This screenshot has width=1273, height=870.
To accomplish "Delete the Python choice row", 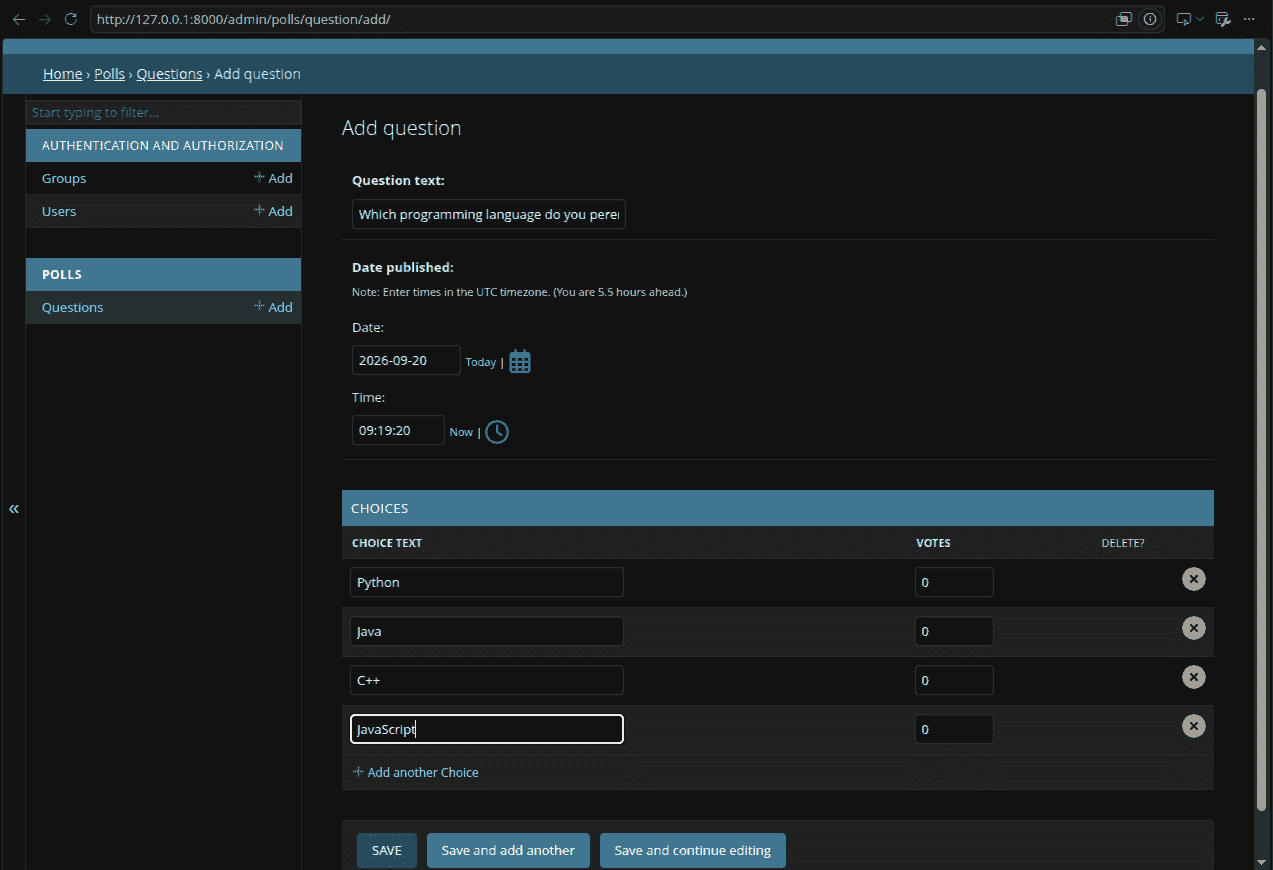I will point(1193,579).
